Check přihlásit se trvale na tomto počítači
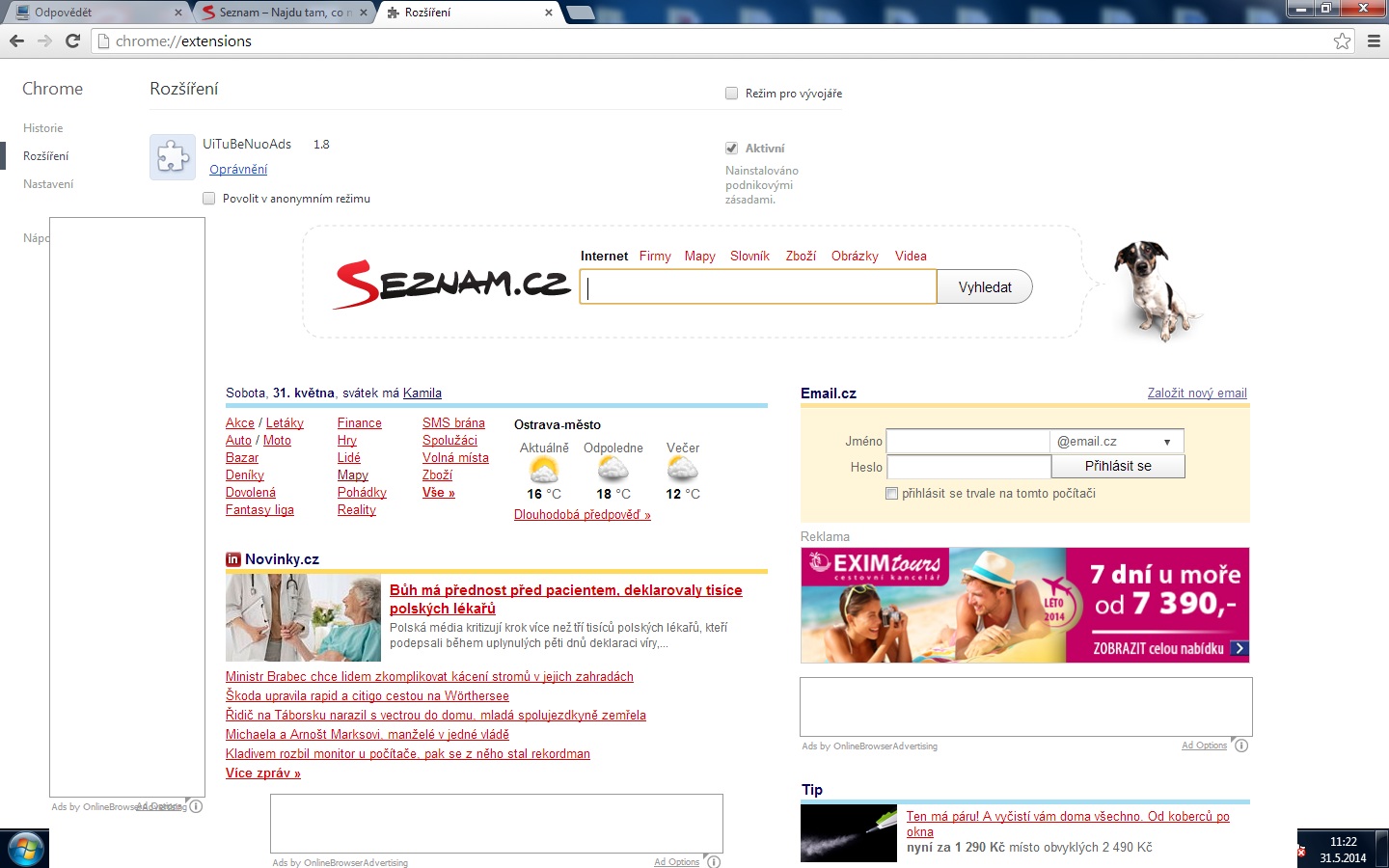Viewport: 1389px width, 868px height. coord(891,494)
